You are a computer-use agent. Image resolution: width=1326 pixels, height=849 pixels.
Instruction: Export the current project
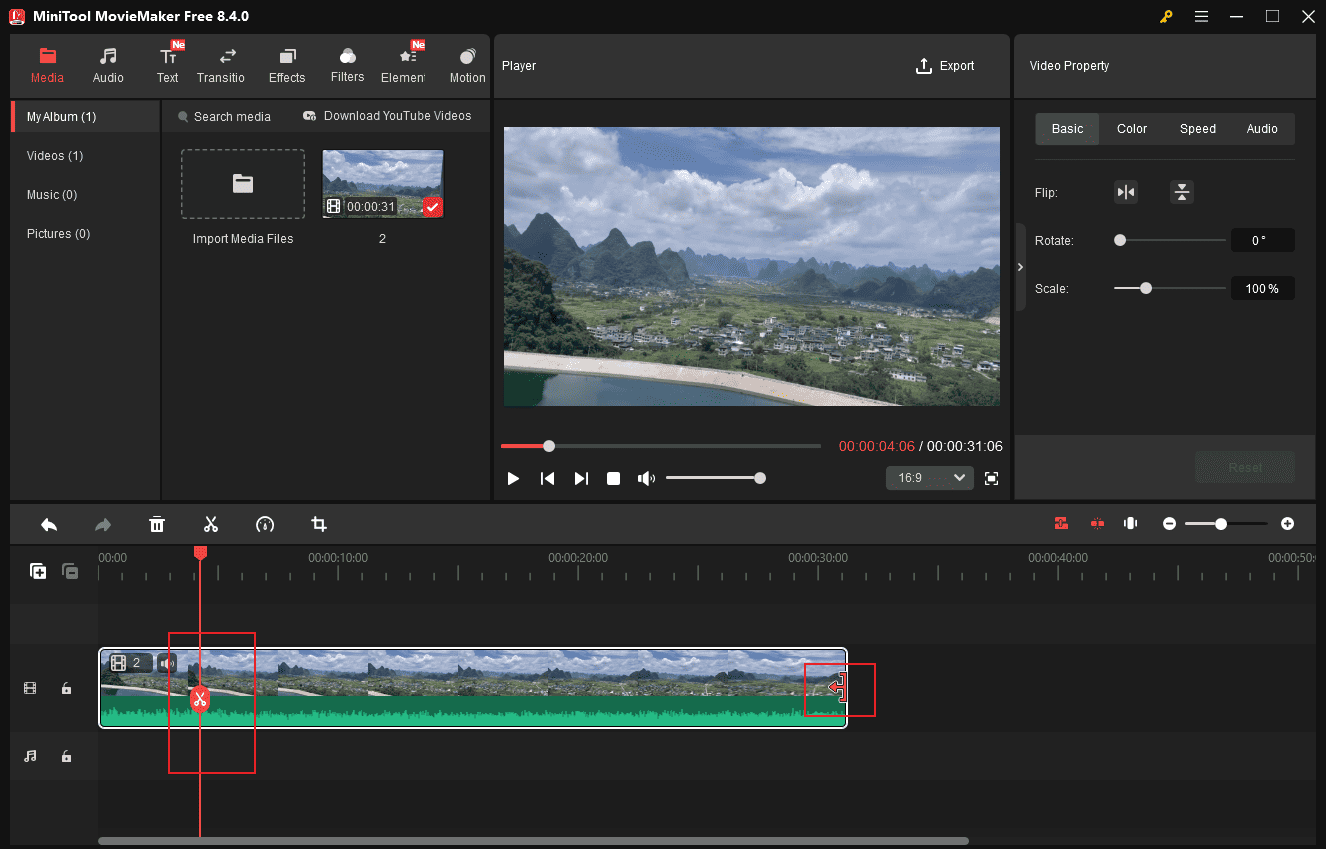click(944, 65)
